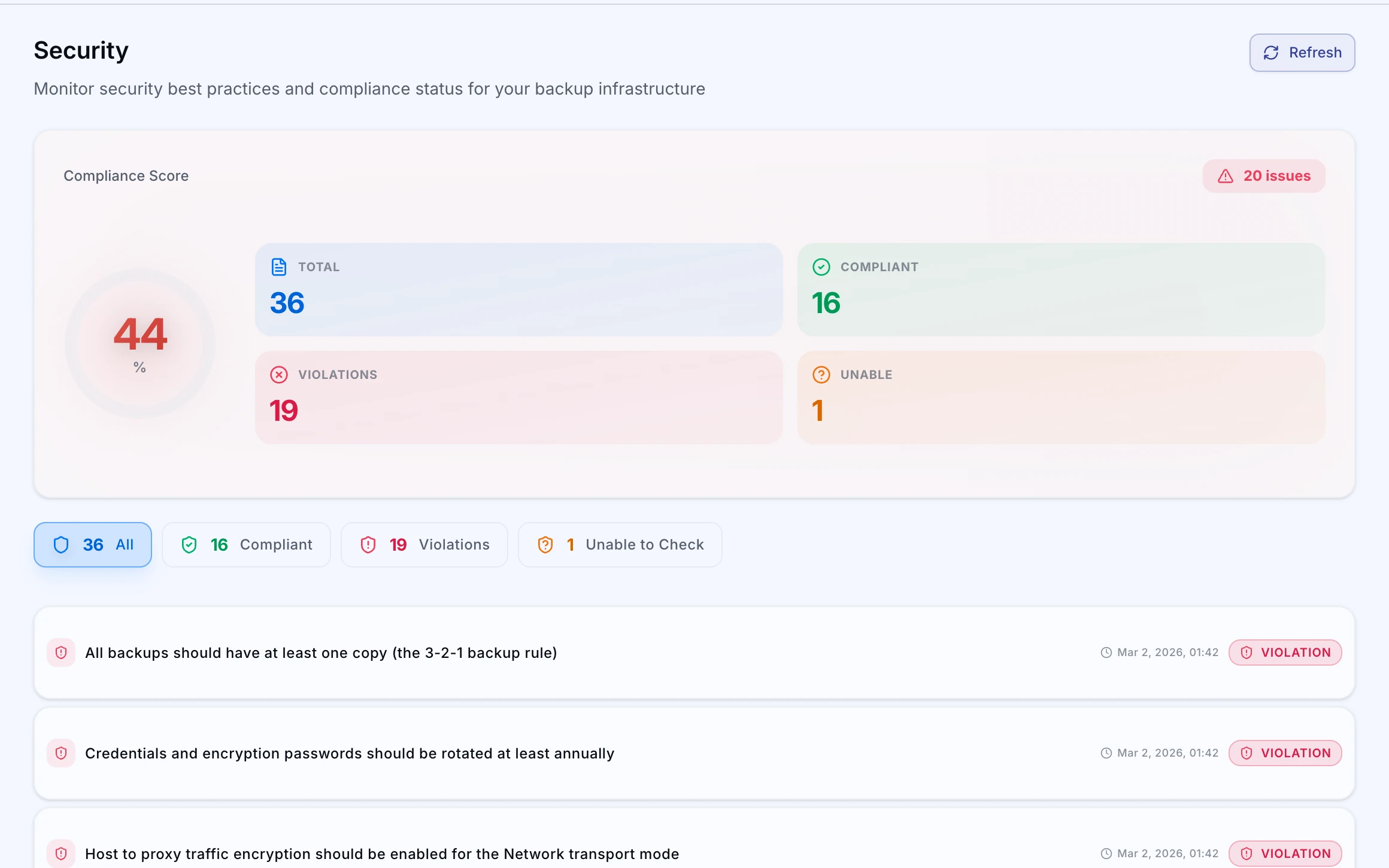Click the Security page heading
Image resolution: width=1389 pixels, height=868 pixels.
[81, 51]
